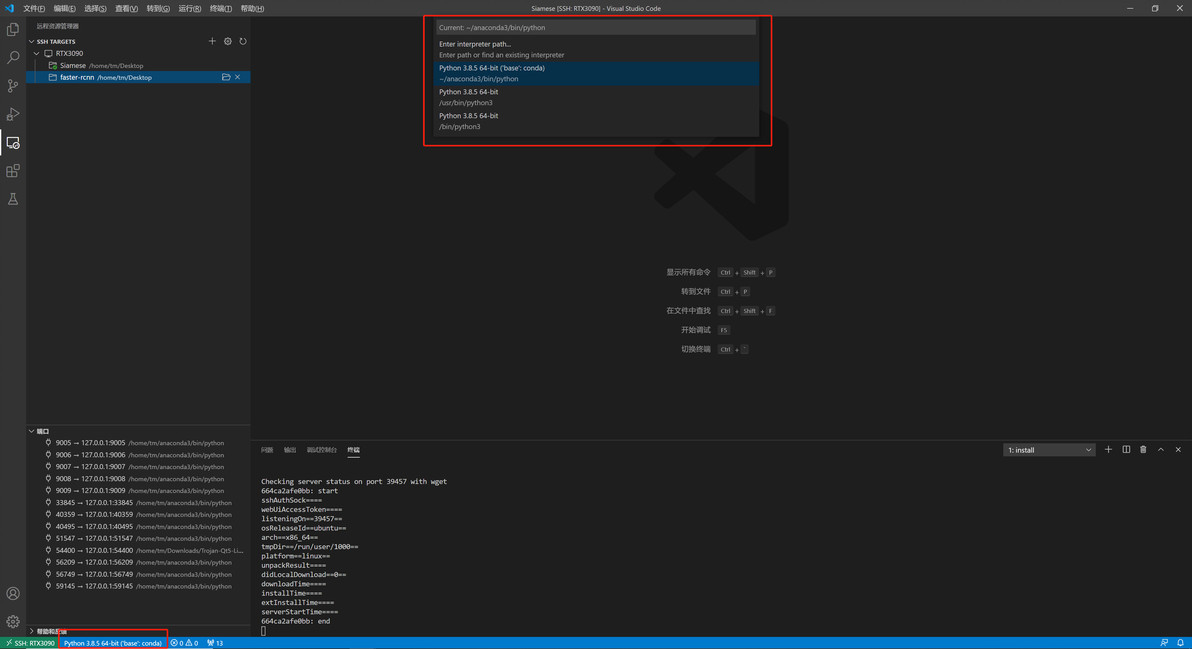This screenshot has width=1192, height=649.
Task: Open the Source Control view
Action: coord(13,86)
